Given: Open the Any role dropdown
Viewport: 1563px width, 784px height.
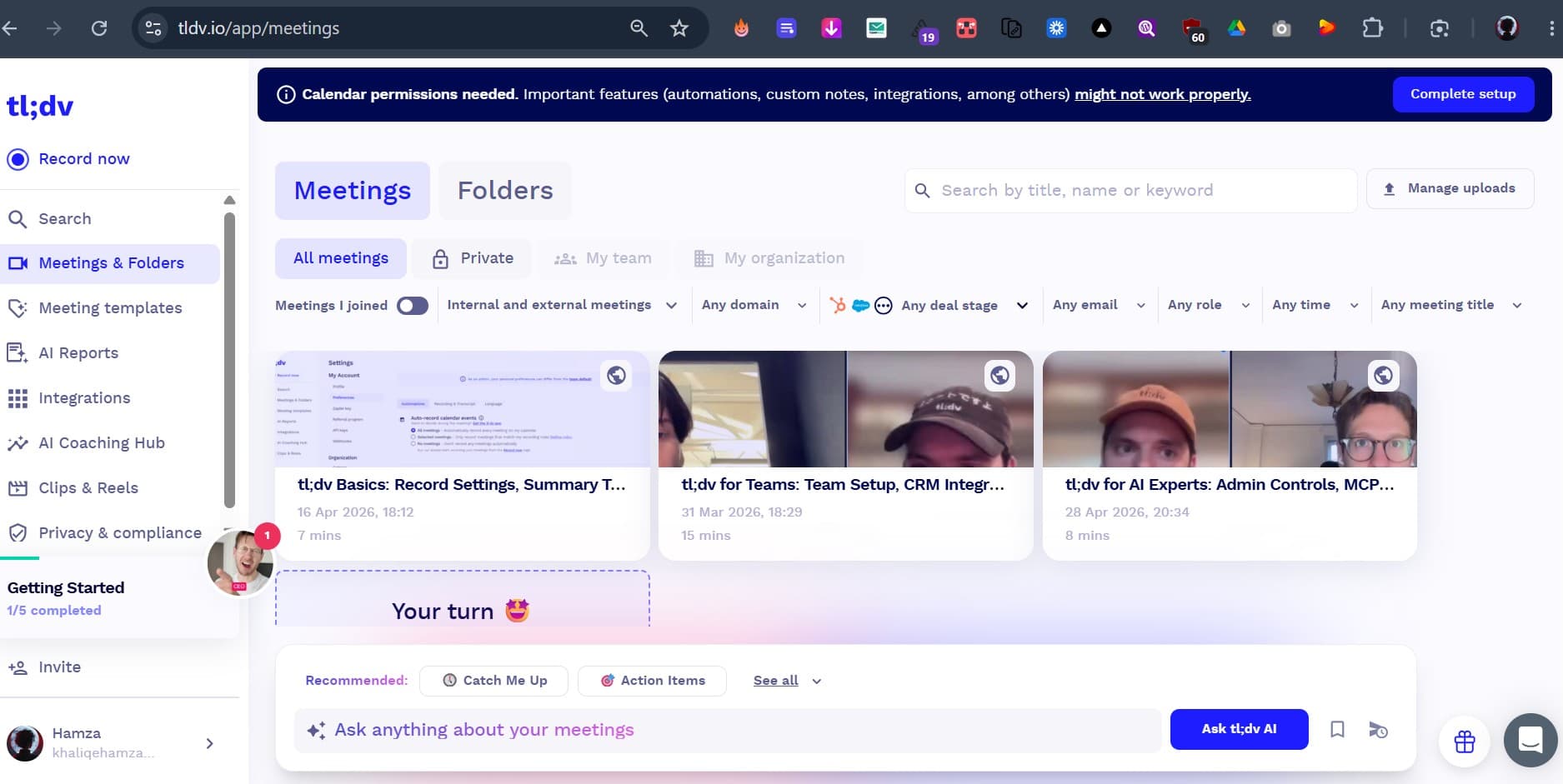Looking at the screenshot, I should pos(1209,305).
